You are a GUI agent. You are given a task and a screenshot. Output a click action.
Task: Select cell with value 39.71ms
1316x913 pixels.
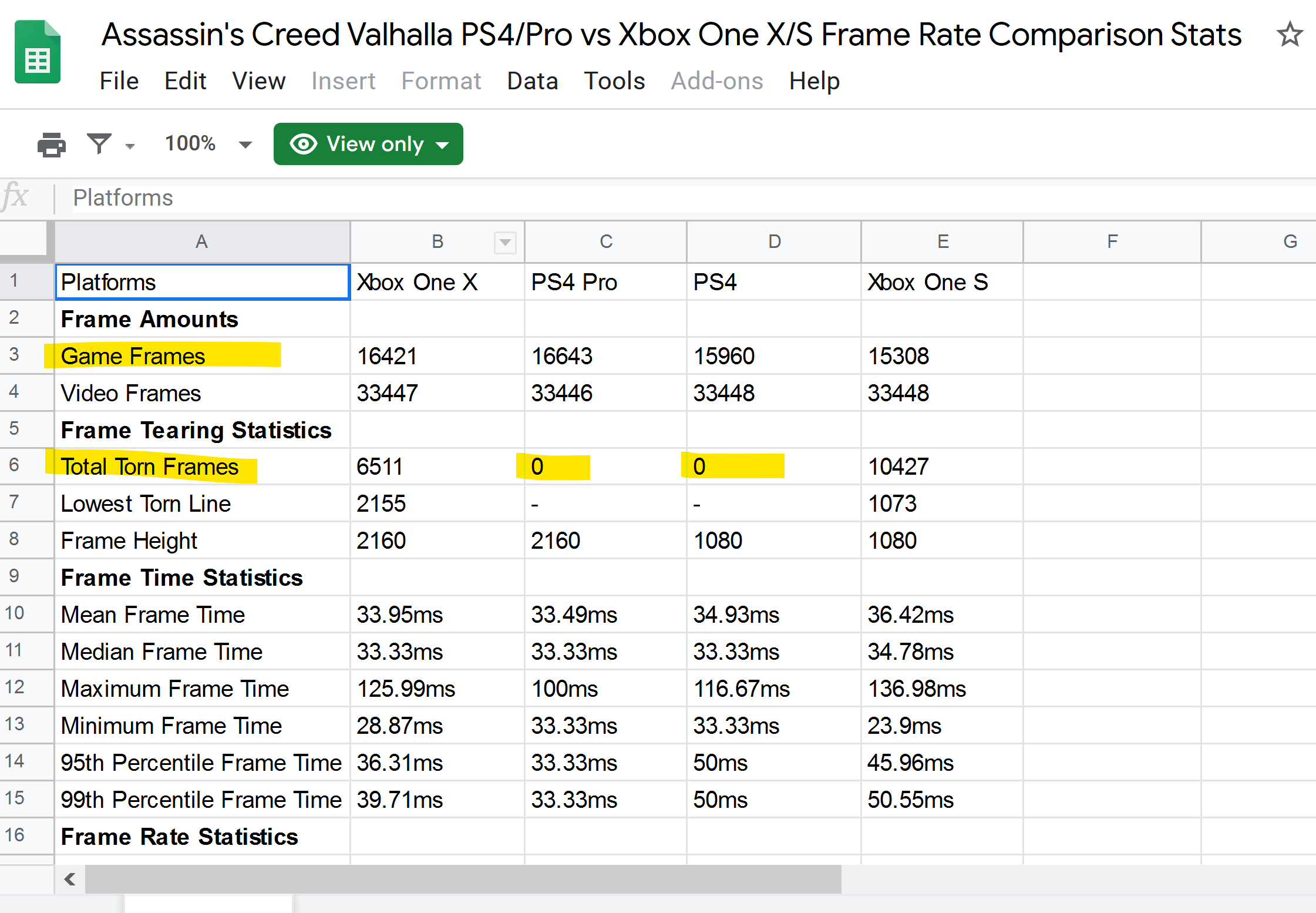coord(437,800)
